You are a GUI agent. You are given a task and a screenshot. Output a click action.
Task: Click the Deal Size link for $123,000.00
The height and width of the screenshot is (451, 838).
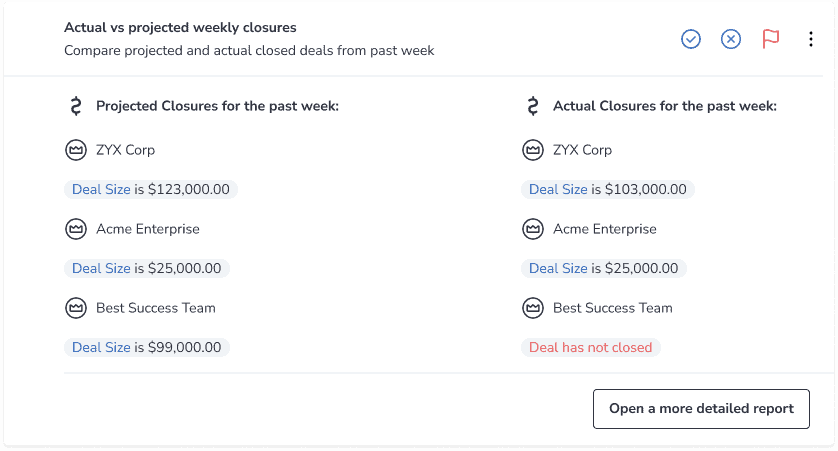point(101,189)
